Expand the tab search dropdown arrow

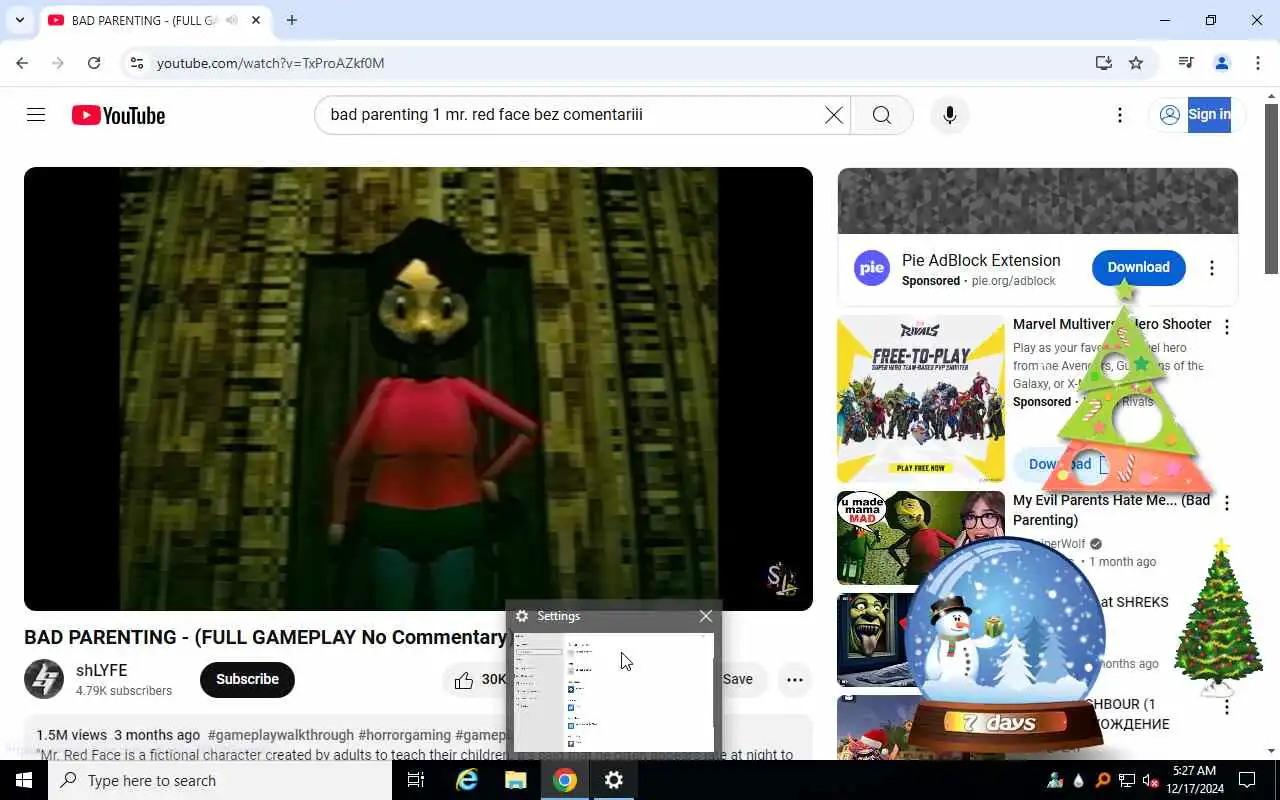point(19,20)
